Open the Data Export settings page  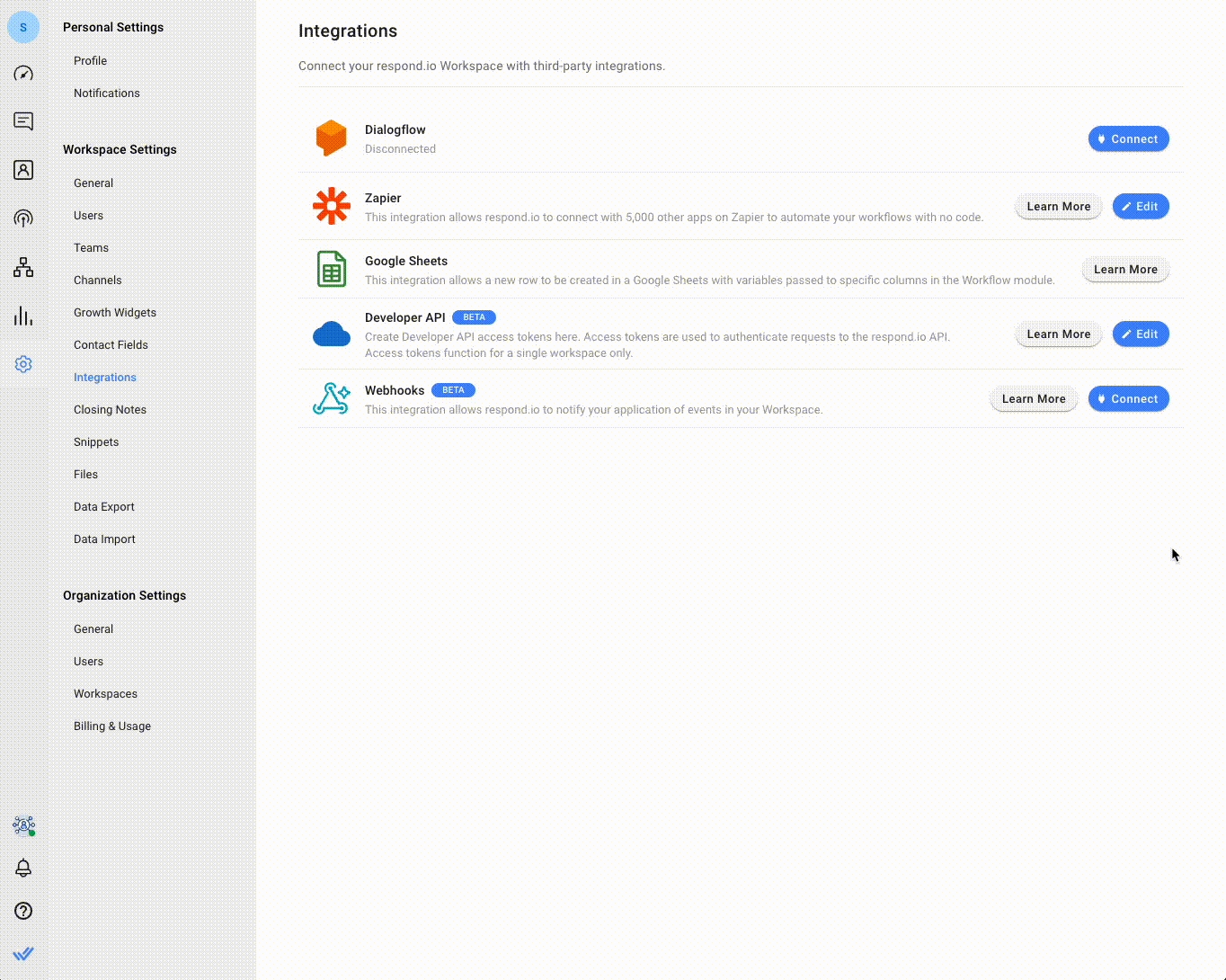click(104, 507)
